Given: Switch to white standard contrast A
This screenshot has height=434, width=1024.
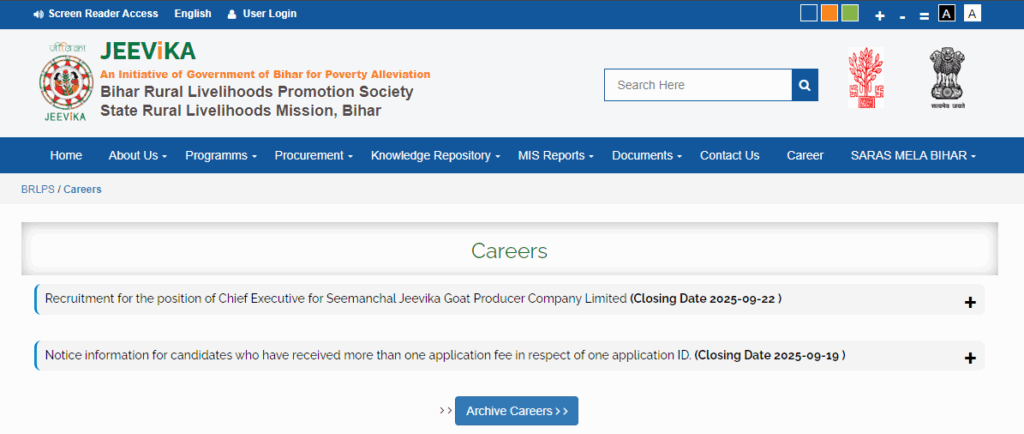Looking at the screenshot, I should click(973, 13).
